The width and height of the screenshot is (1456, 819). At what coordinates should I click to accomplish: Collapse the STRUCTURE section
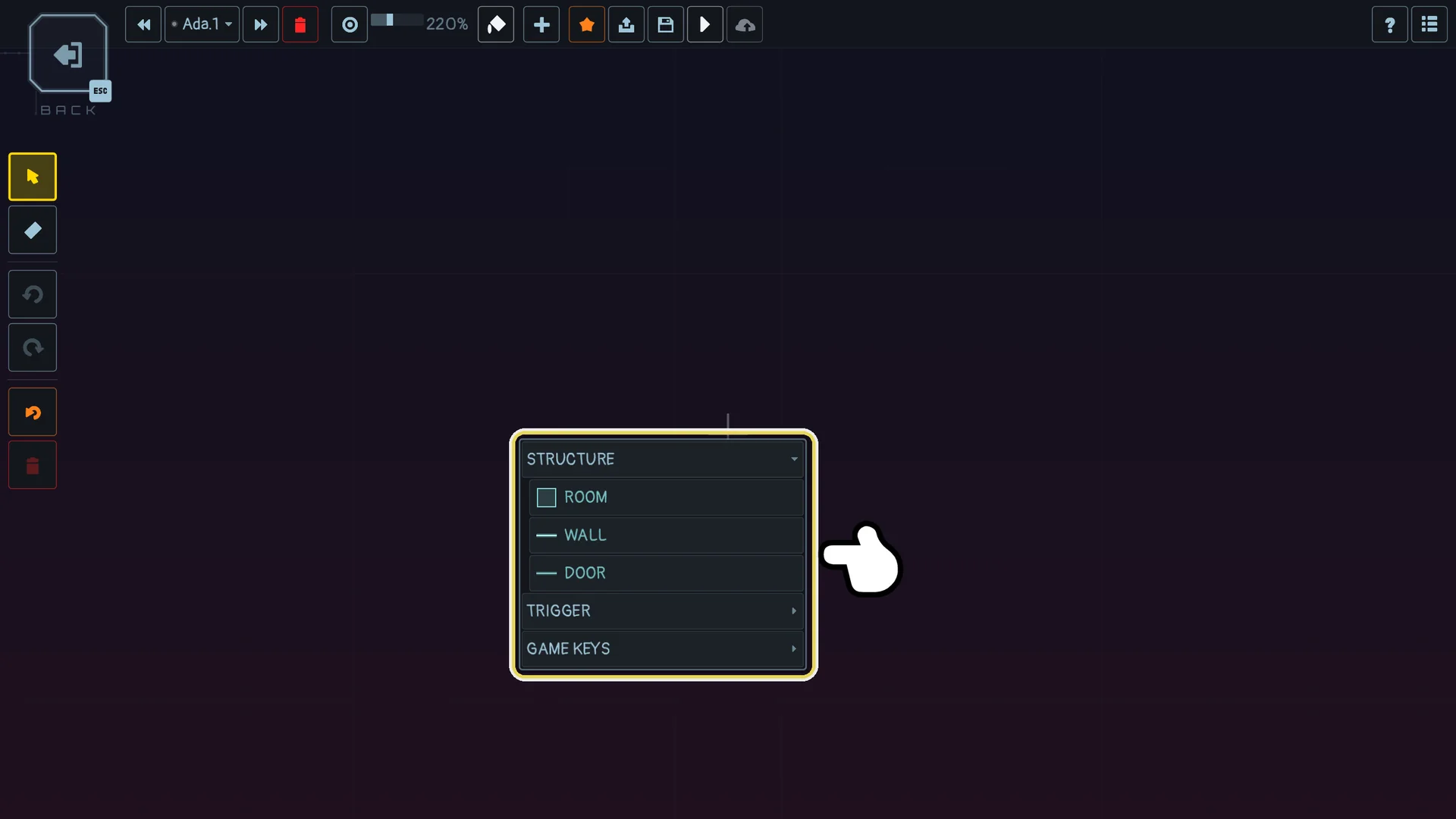[663, 459]
